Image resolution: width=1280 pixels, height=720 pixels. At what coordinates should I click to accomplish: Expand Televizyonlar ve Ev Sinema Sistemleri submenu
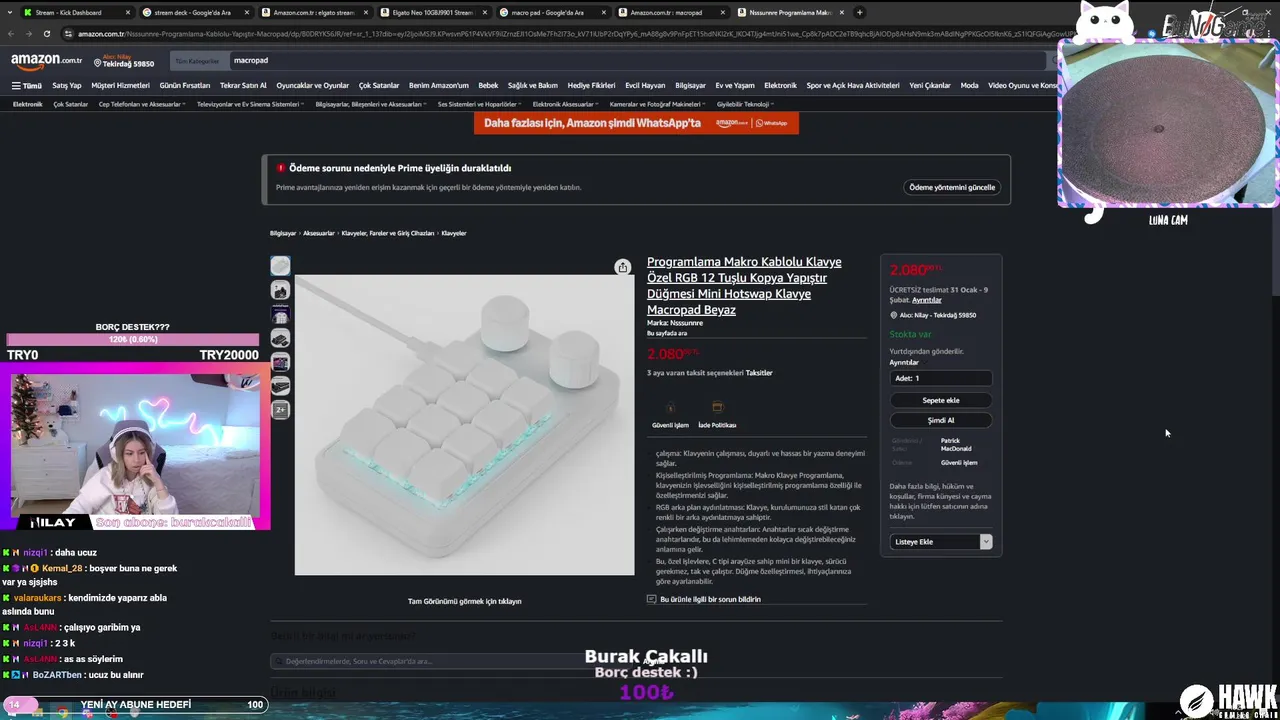tap(249, 104)
